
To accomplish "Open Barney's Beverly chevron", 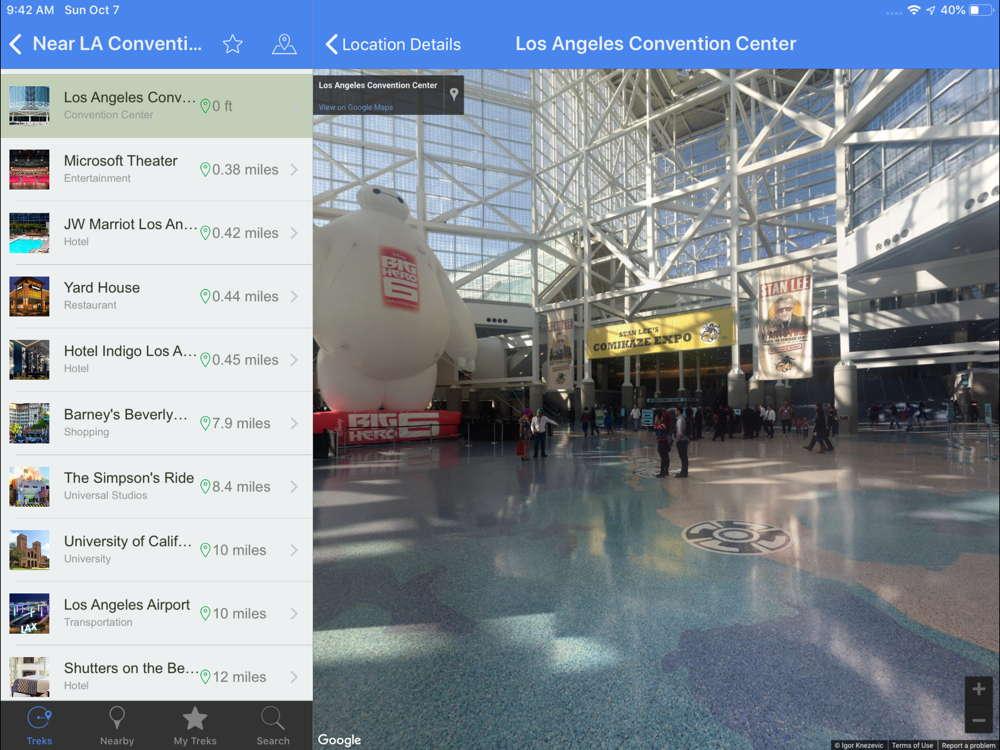I will (x=294, y=423).
